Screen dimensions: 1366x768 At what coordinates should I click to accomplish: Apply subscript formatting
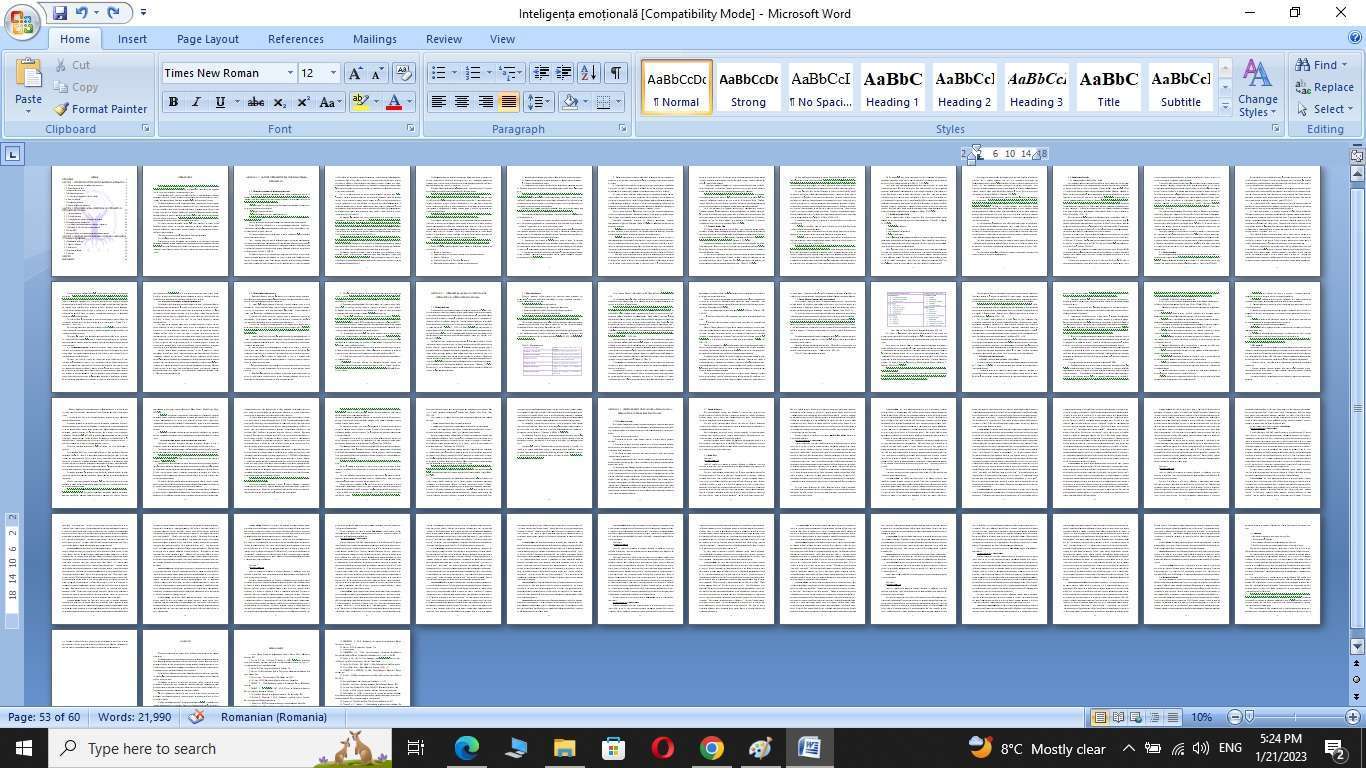(280, 102)
